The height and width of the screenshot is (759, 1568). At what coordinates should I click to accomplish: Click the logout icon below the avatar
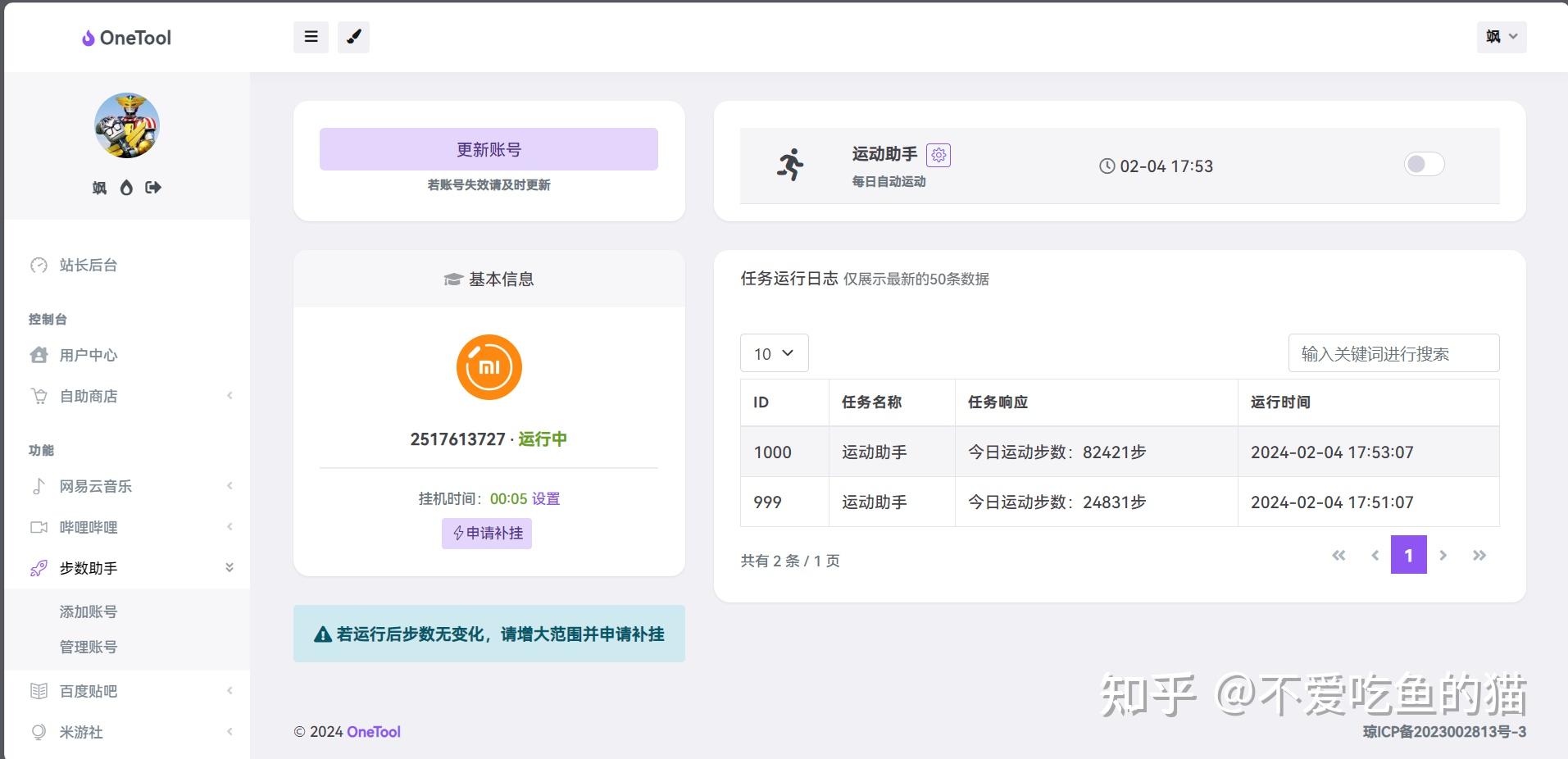[152, 188]
